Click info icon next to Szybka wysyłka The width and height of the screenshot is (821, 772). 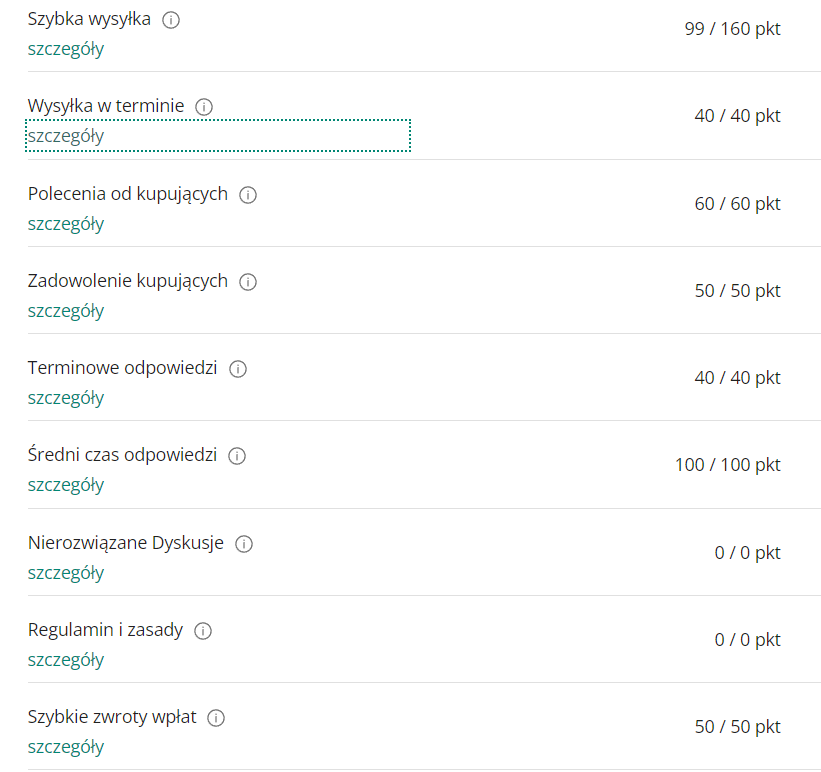point(171,20)
